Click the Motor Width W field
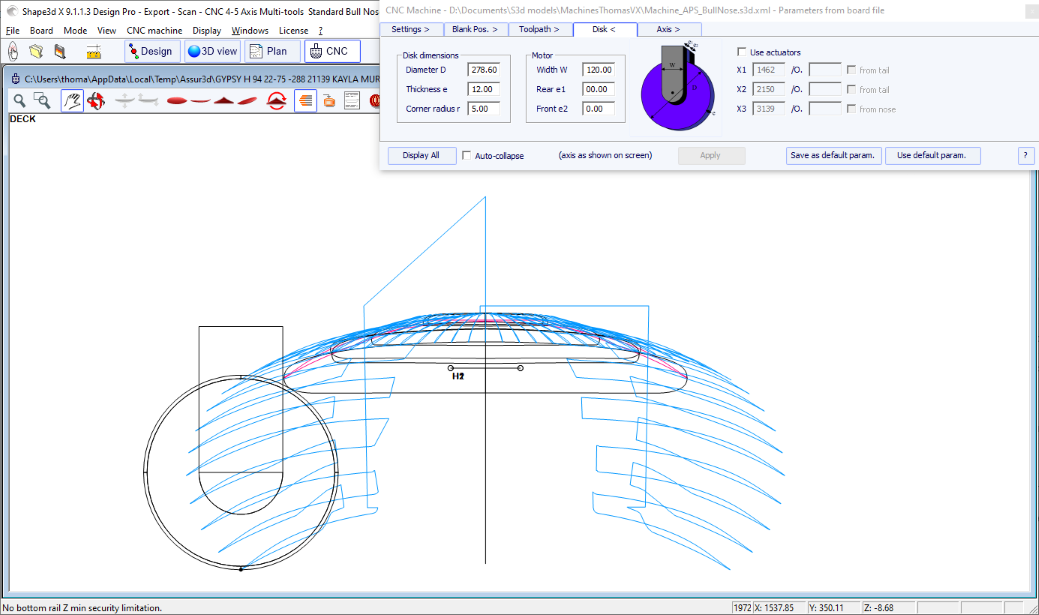 pos(598,70)
